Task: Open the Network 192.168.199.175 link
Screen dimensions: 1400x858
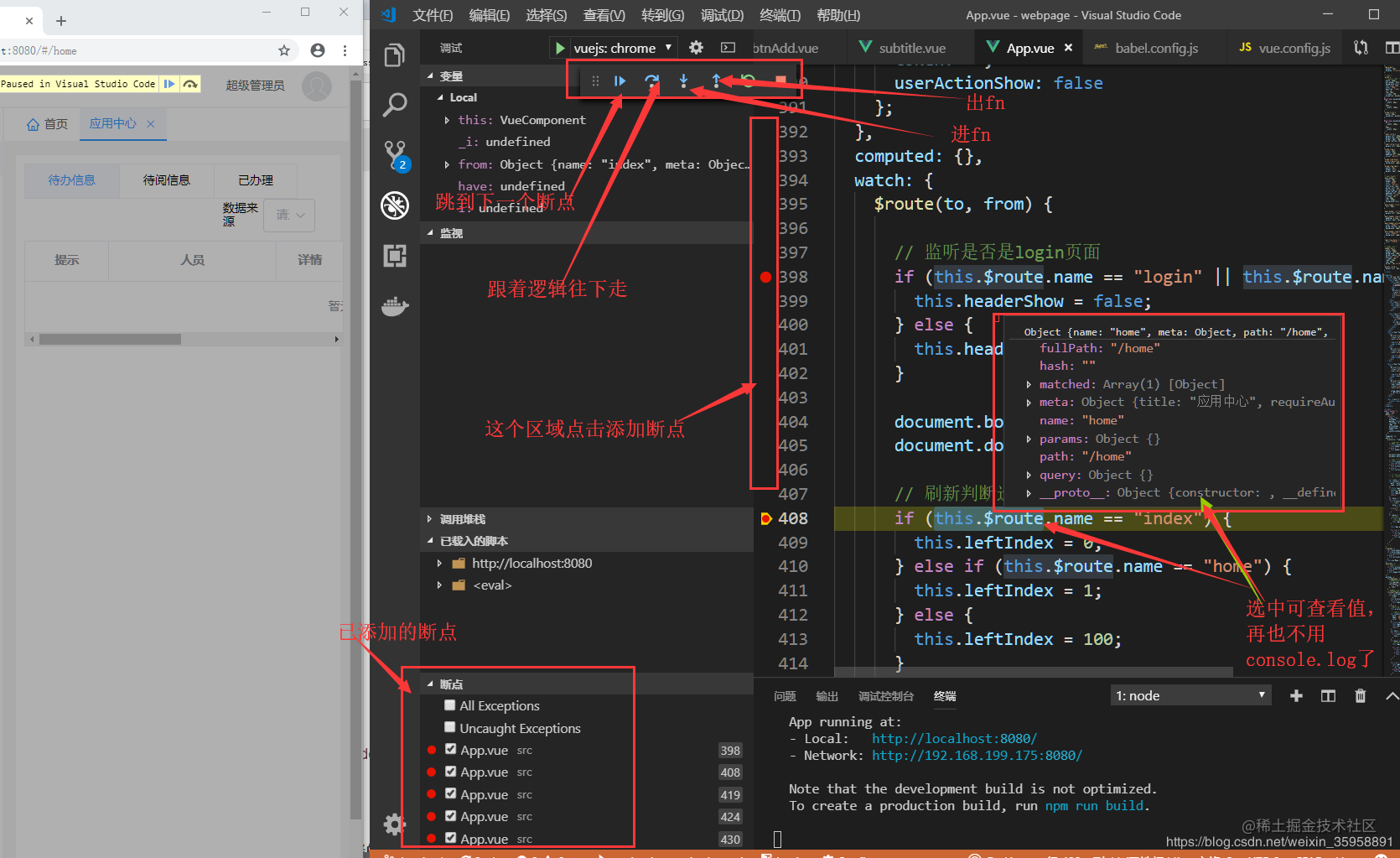Action: [x=977, y=755]
